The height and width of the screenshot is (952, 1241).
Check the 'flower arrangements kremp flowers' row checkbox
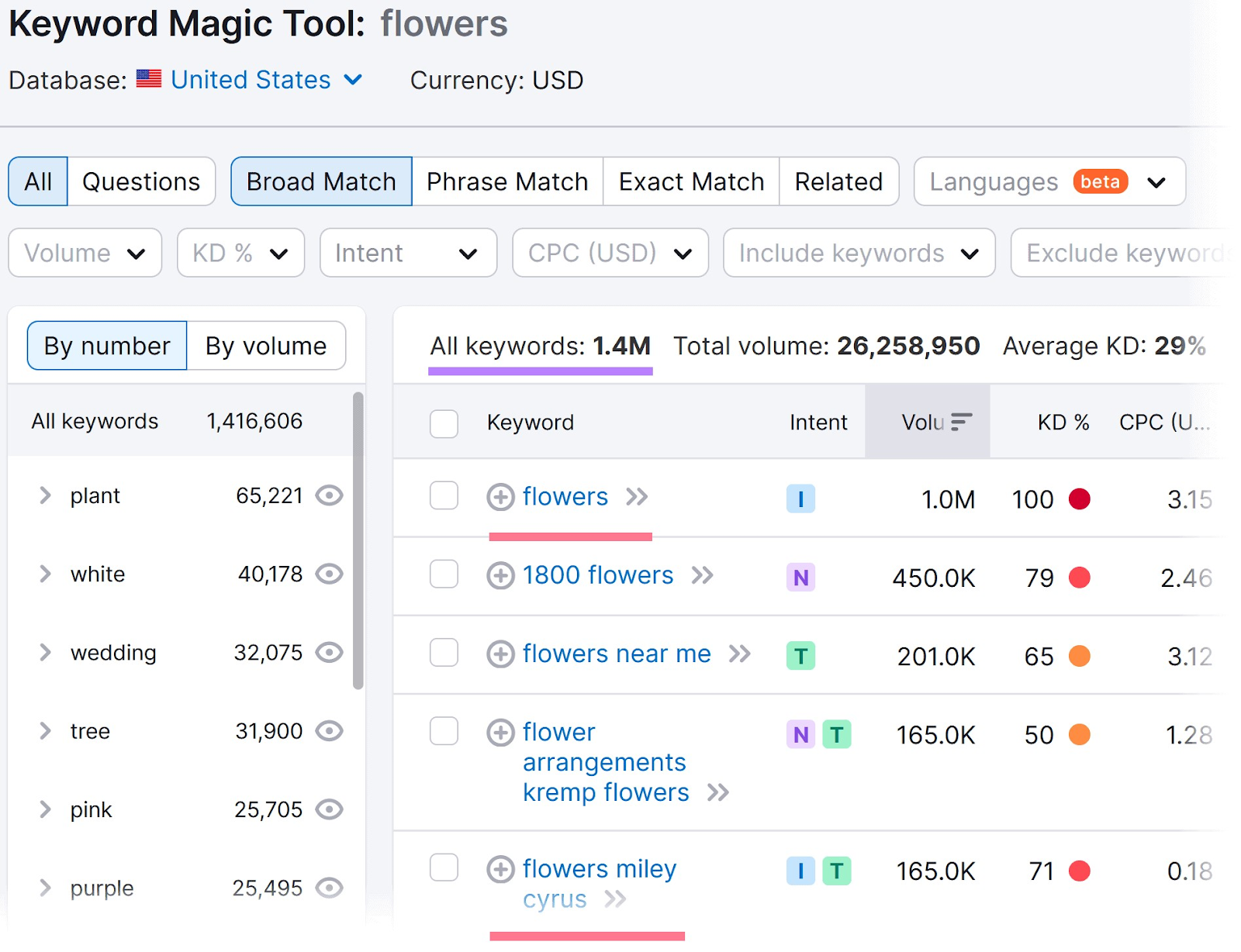tap(443, 731)
